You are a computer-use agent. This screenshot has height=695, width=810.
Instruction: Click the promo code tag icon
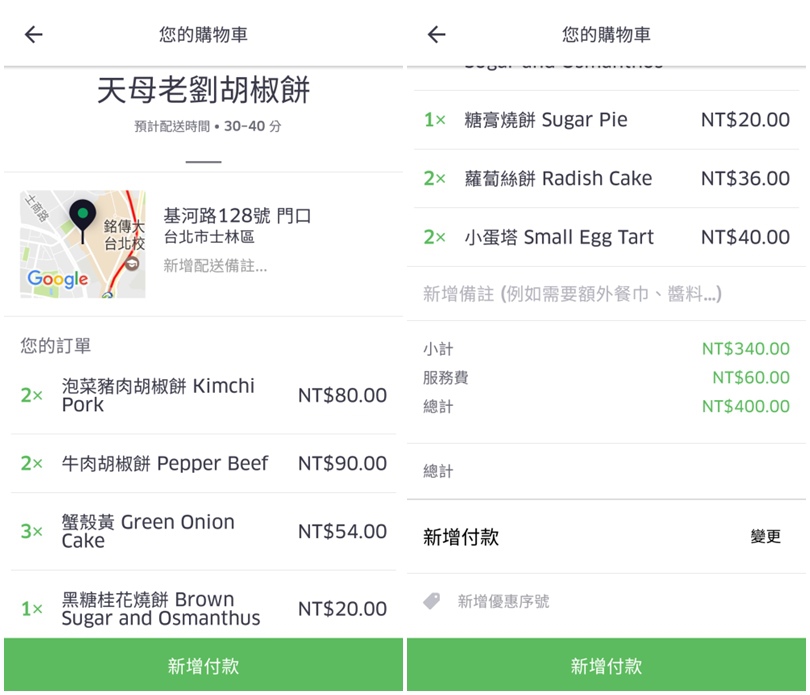coord(431,600)
